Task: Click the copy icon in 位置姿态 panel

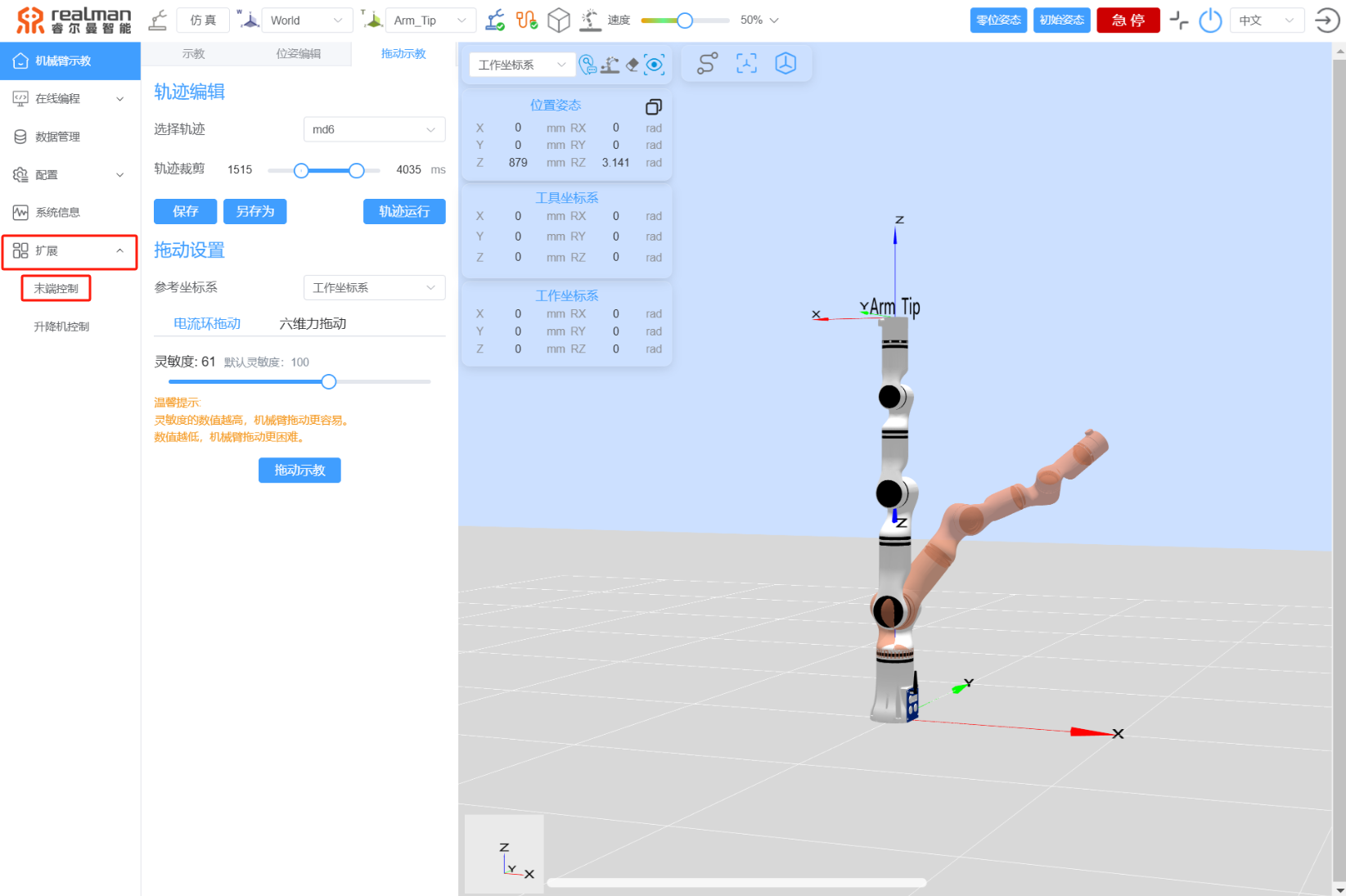Action: [x=654, y=107]
